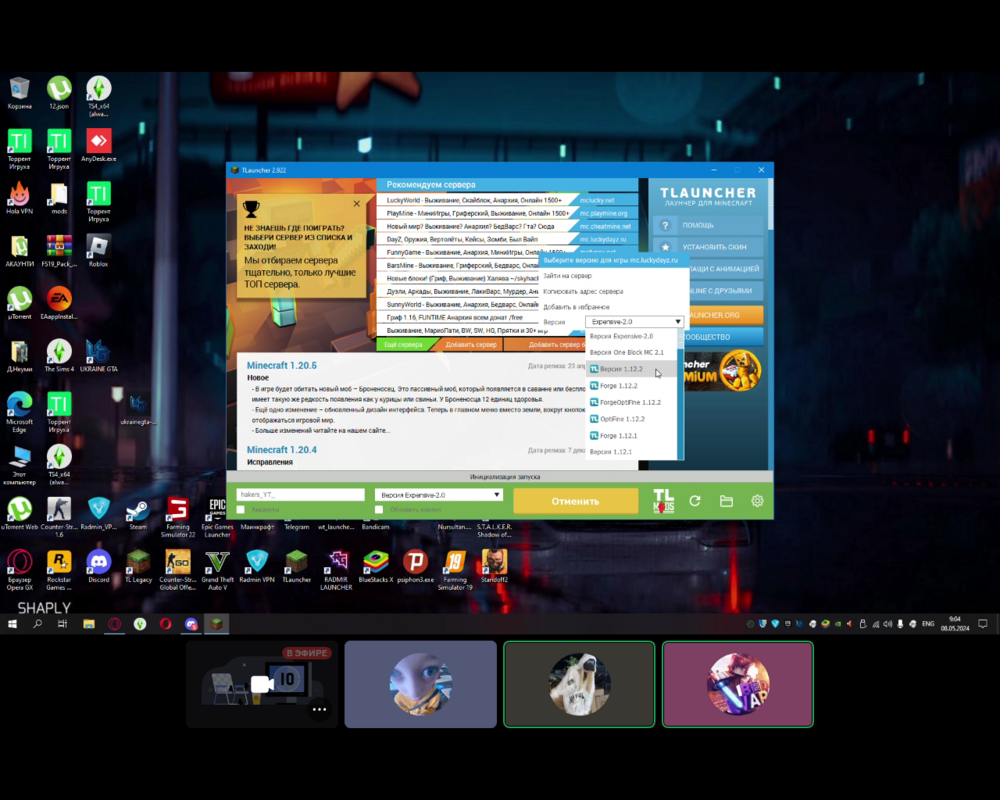1000x800 pixels.
Task: Click the taskbar search icon
Action: 38,624
